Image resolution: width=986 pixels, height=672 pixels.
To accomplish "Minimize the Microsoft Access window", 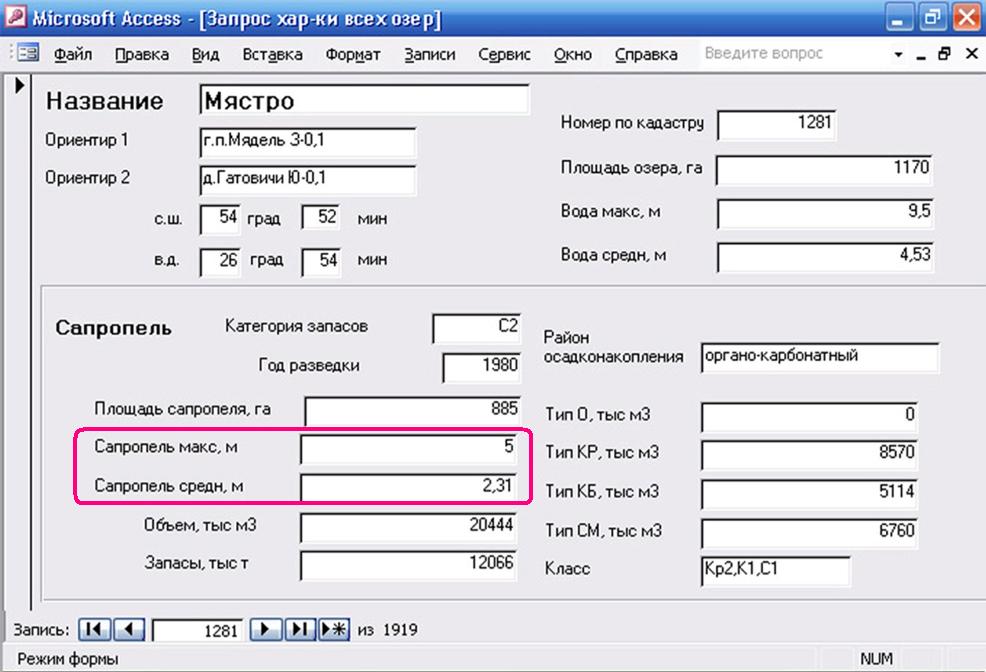I will click(899, 18).
